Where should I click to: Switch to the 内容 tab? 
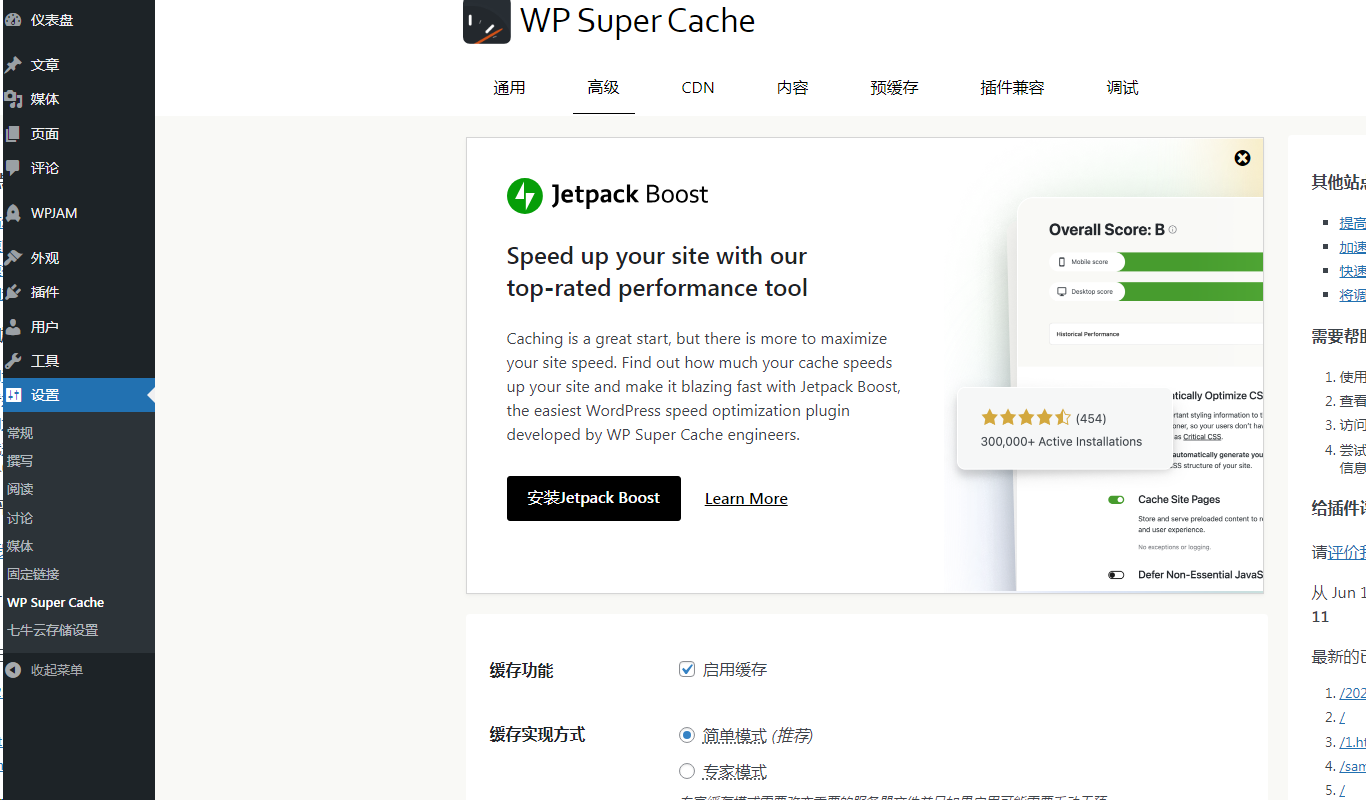click(792, 88)
